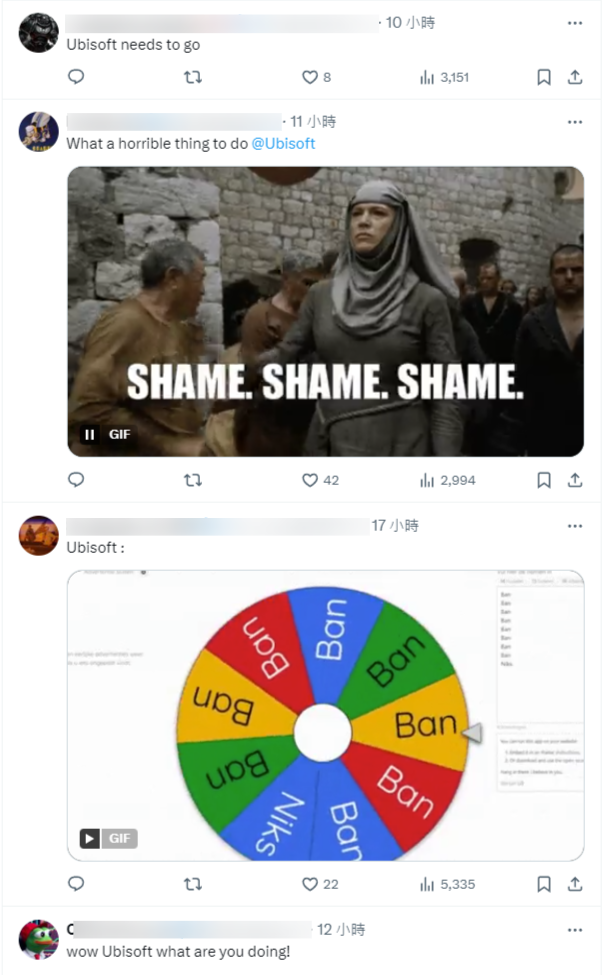Share the Ban wheel tweet

575,884
